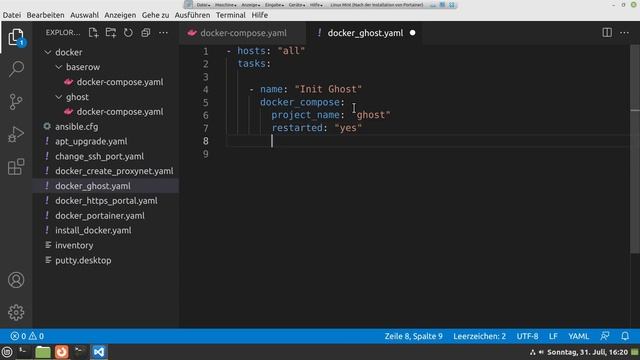
Task: Open docker-compose.yaml under baserow
Action: tap(120, 82)
